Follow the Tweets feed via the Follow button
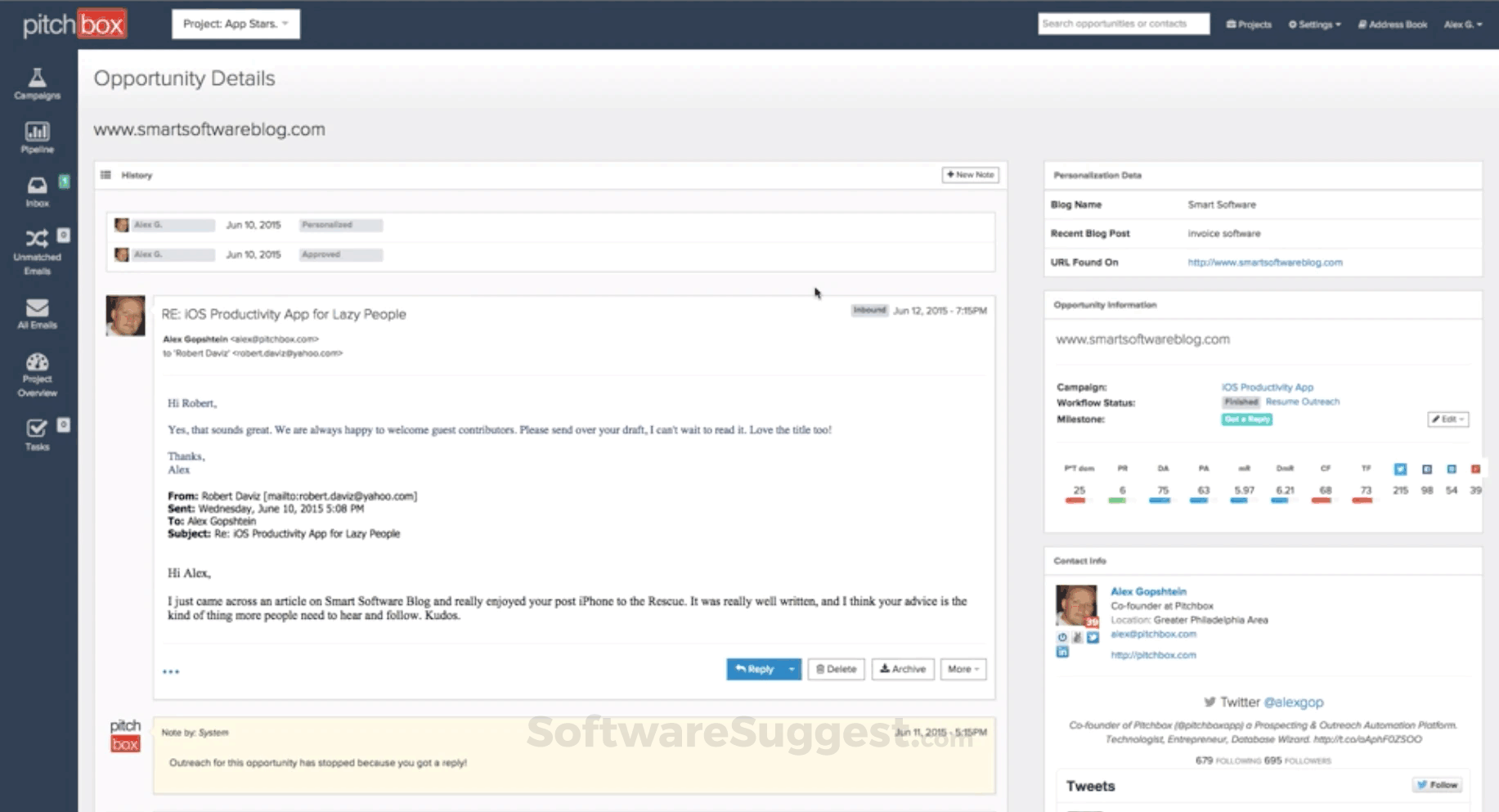Image resolution: width=1499 pixels, height=812 pixels. [x=1437, y=784]
